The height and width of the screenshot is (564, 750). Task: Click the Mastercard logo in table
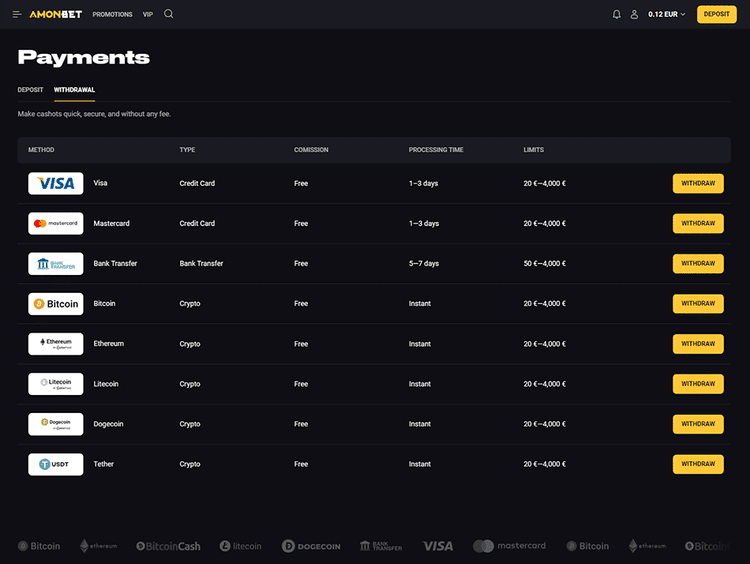click(x=55, y=223)
